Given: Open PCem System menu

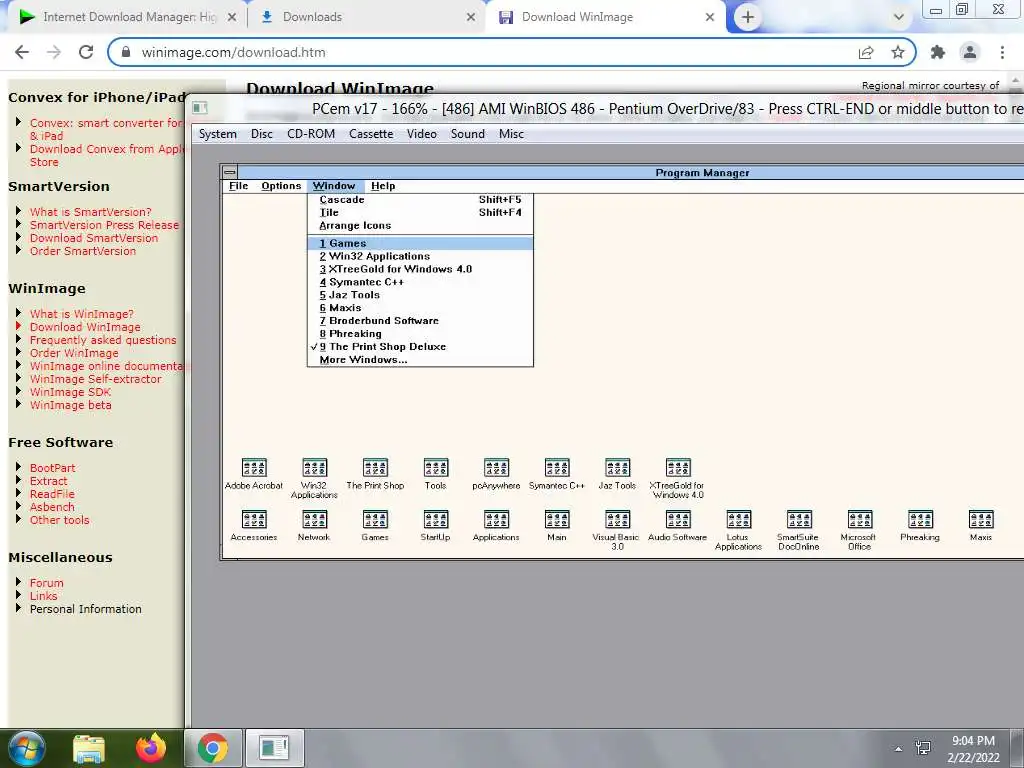Looking at the screenshot, I should 217,134.
